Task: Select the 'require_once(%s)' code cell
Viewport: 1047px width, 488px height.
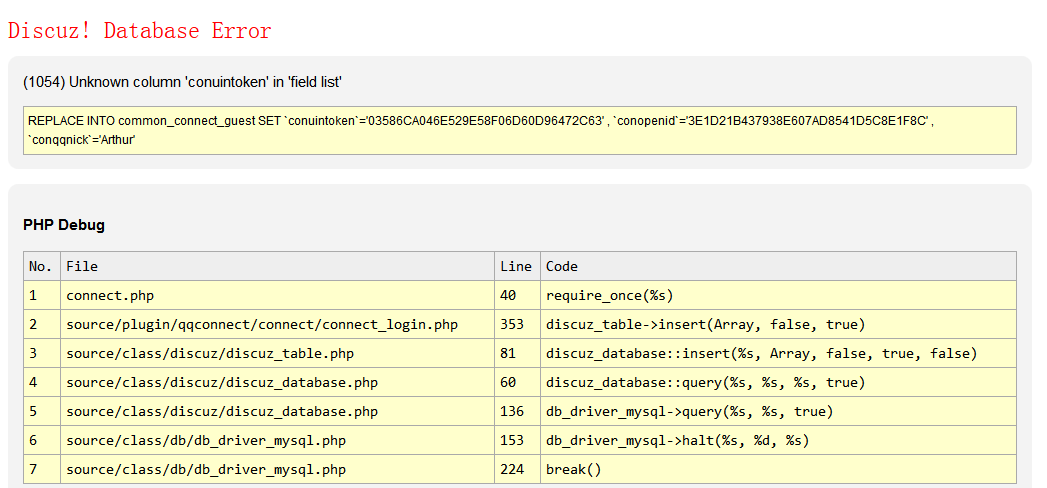Action: [779, 295]
